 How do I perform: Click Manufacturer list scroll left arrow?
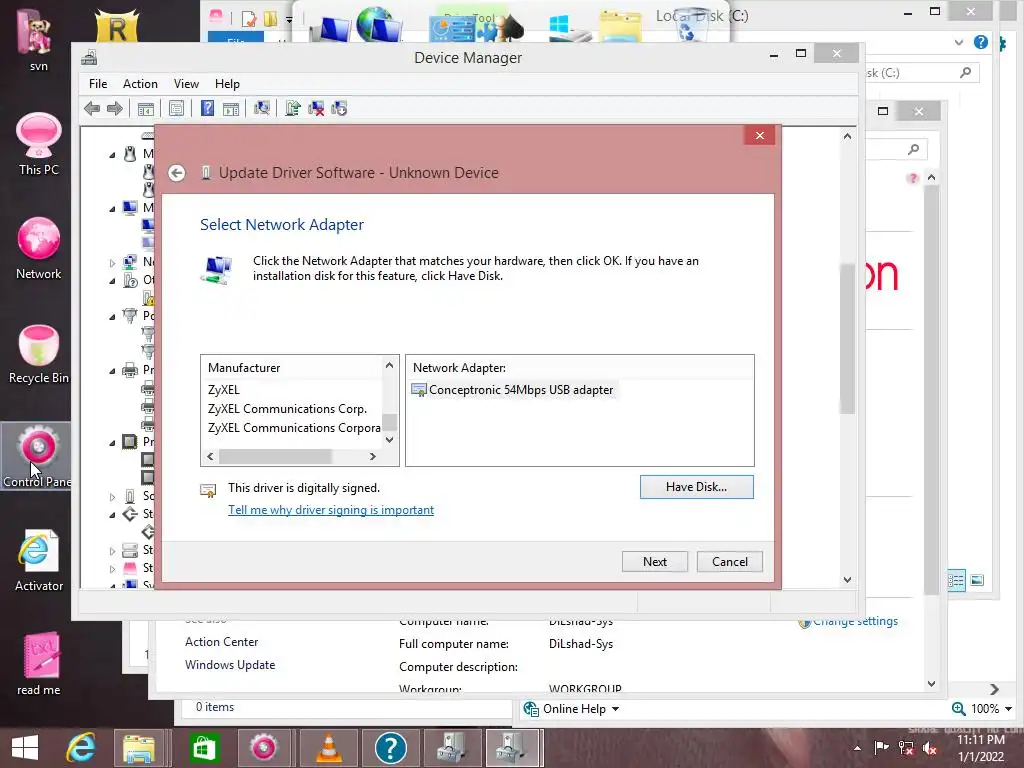tap(210, 456)
